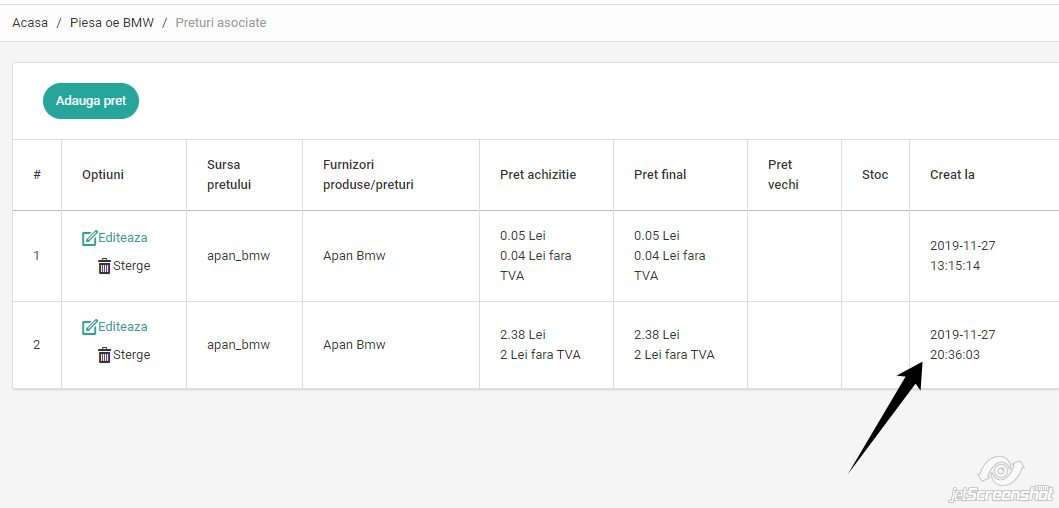Image resolution: width=1059 pixels, height=508 pixels.
Task: Select Sterge for the second price row
Action: pos(131,355)
